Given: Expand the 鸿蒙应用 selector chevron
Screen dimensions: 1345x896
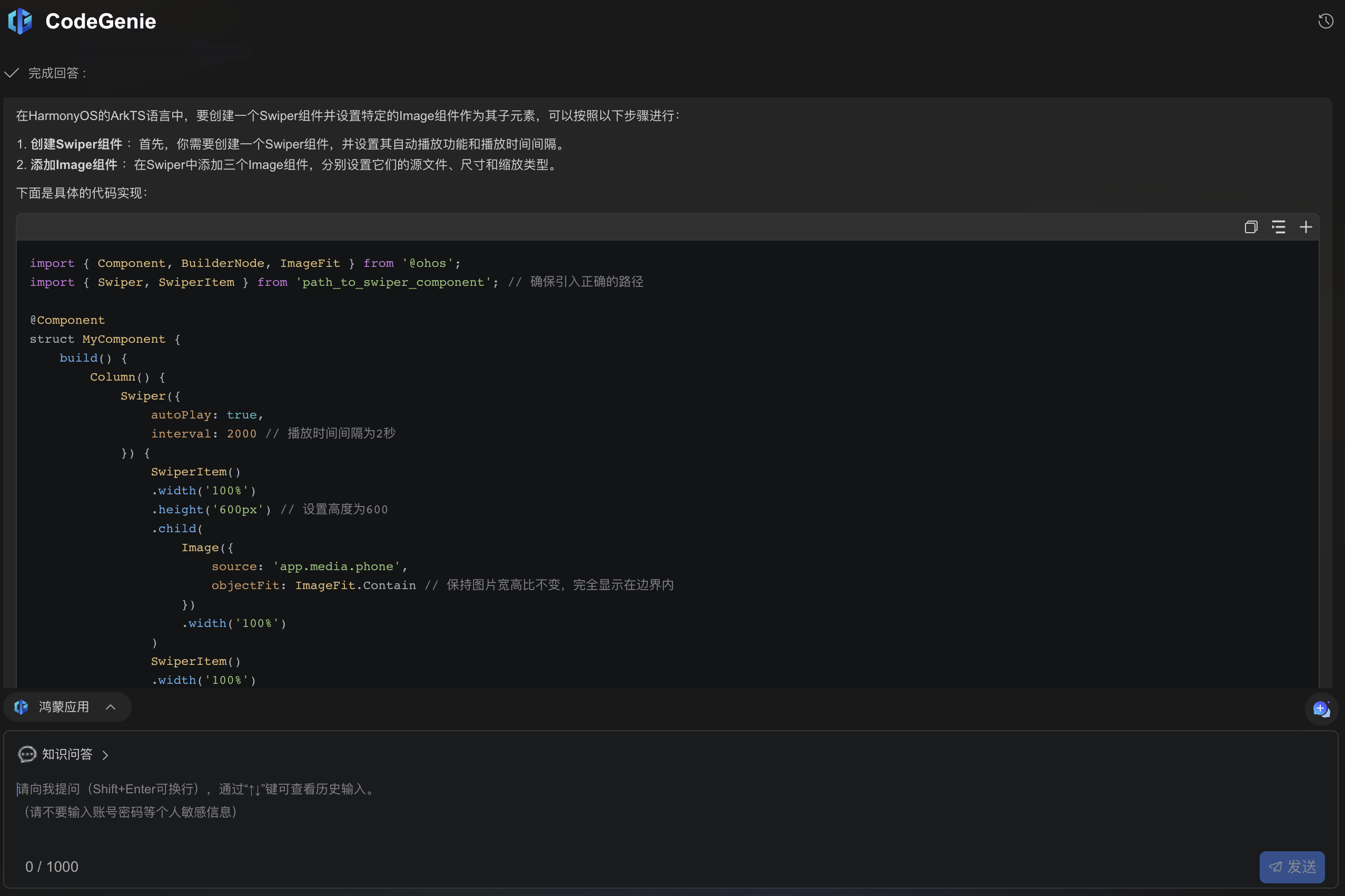Looking at the screenshot, I should pyautogui.click(x=111, y=708).
